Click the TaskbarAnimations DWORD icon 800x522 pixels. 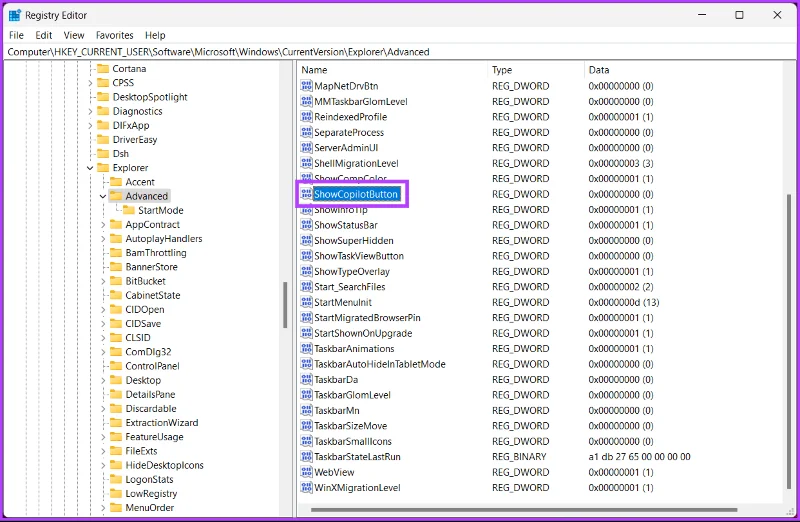(x=306, y=349)
